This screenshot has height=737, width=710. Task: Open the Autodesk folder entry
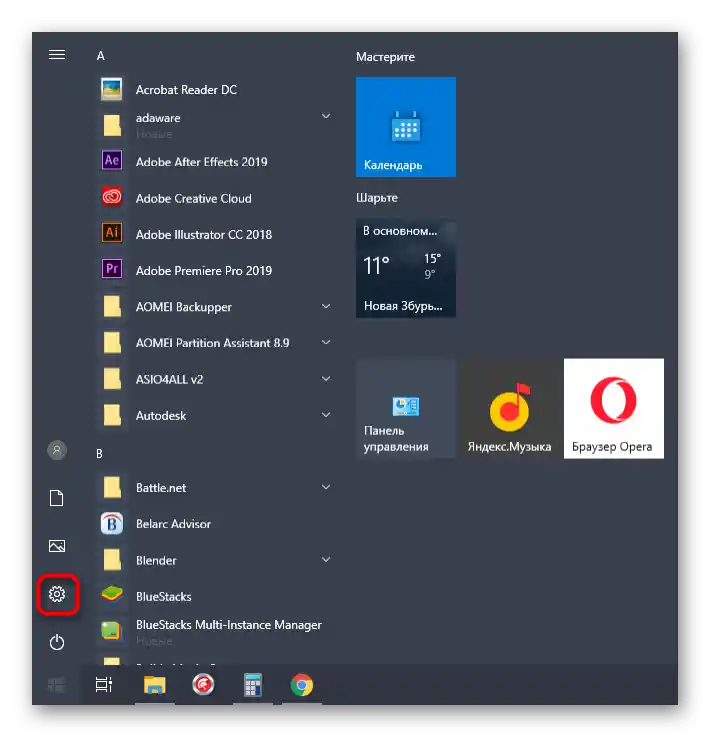(x=214, y=415)
